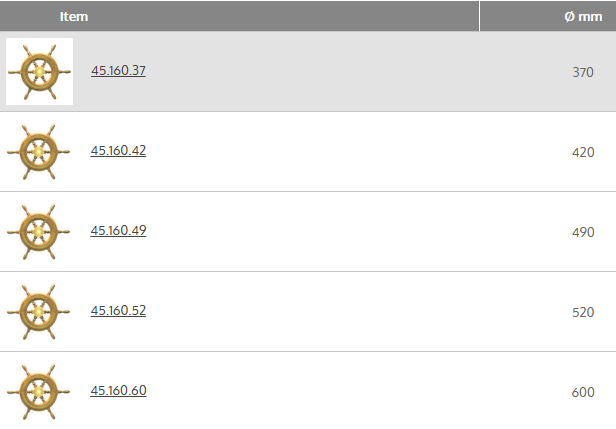The width and height of the screenshot is (616, 429).
Task: Click the wheel image for item 45.160.60
Action: (39, 391)
